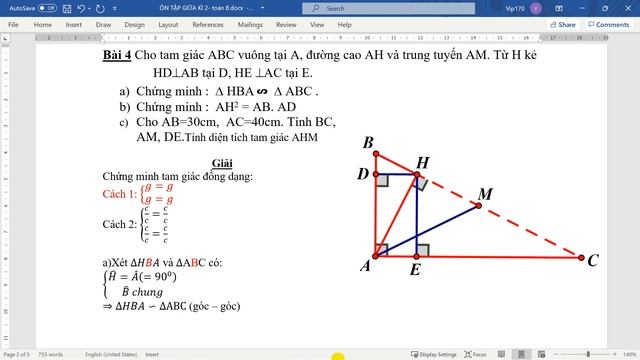Click the Share button
Image resolution: width=640 pixels, height=360 pixels.
(562, 25)
